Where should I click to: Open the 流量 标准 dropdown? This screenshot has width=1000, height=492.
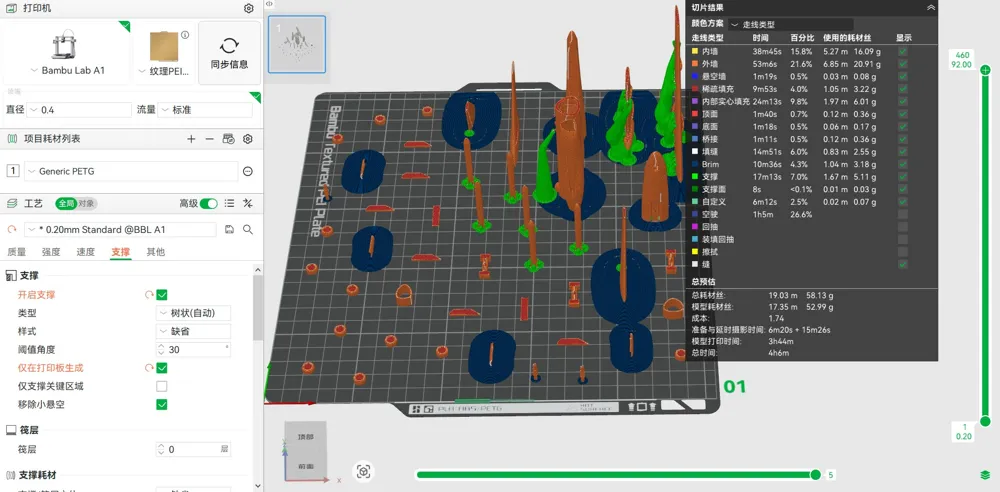click(x=205, y=110)
